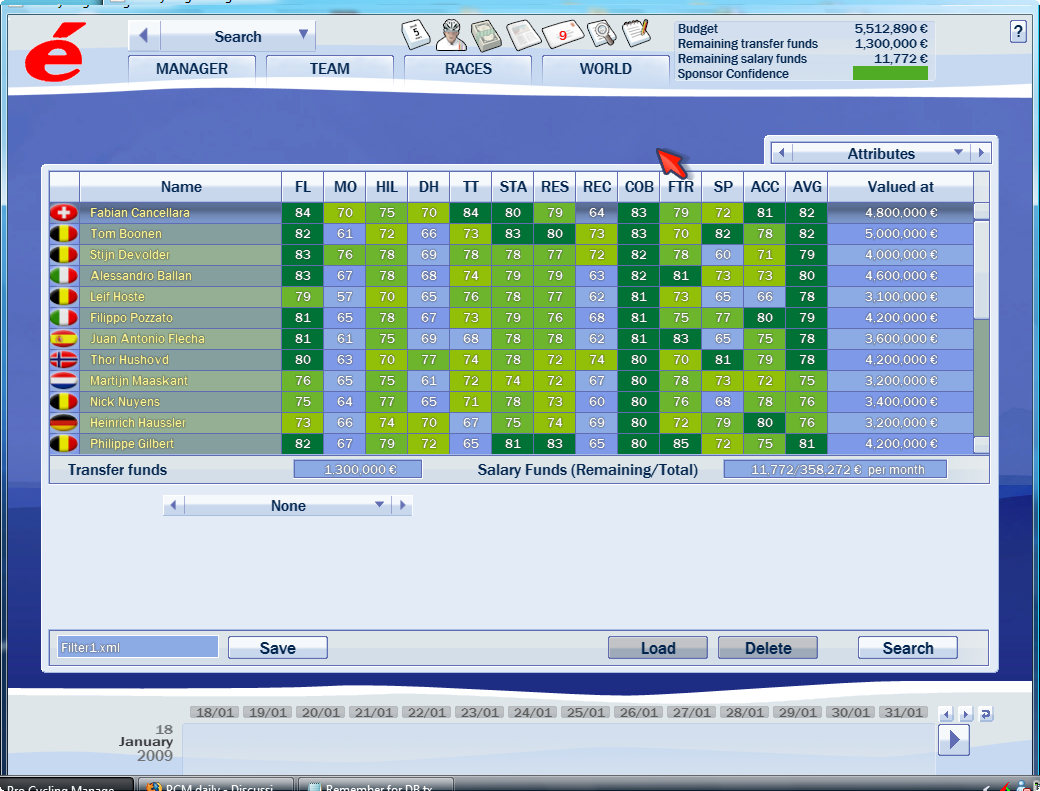
Task: Click the help question mark button
Action: point(1018,32)
